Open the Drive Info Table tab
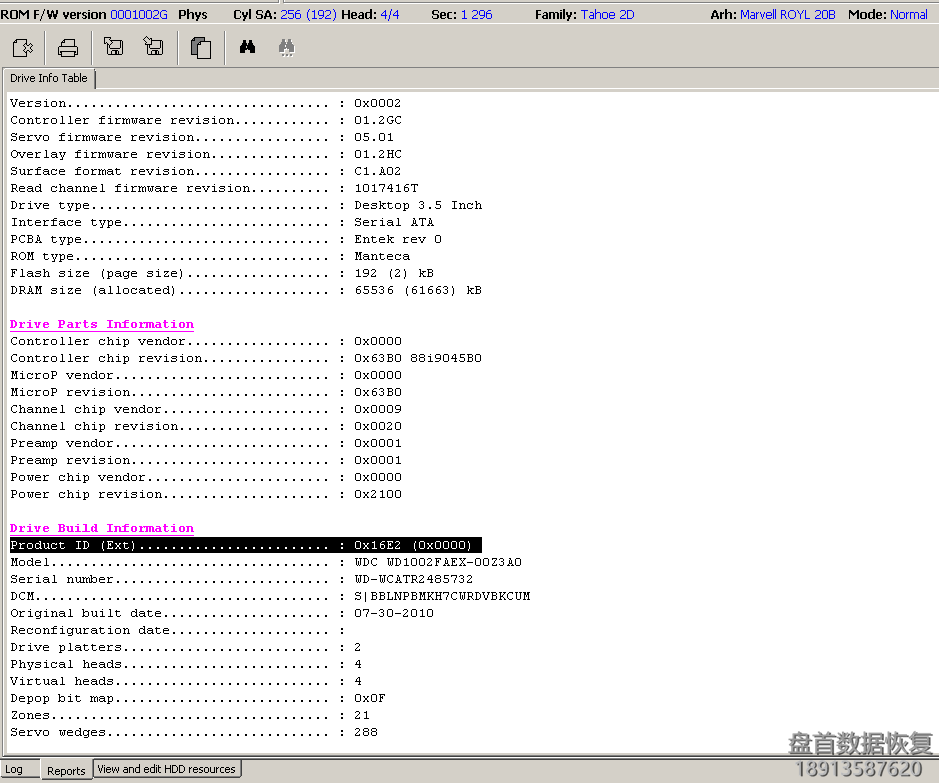This screenshot has height=783, width=939. (x=49, y=78)
